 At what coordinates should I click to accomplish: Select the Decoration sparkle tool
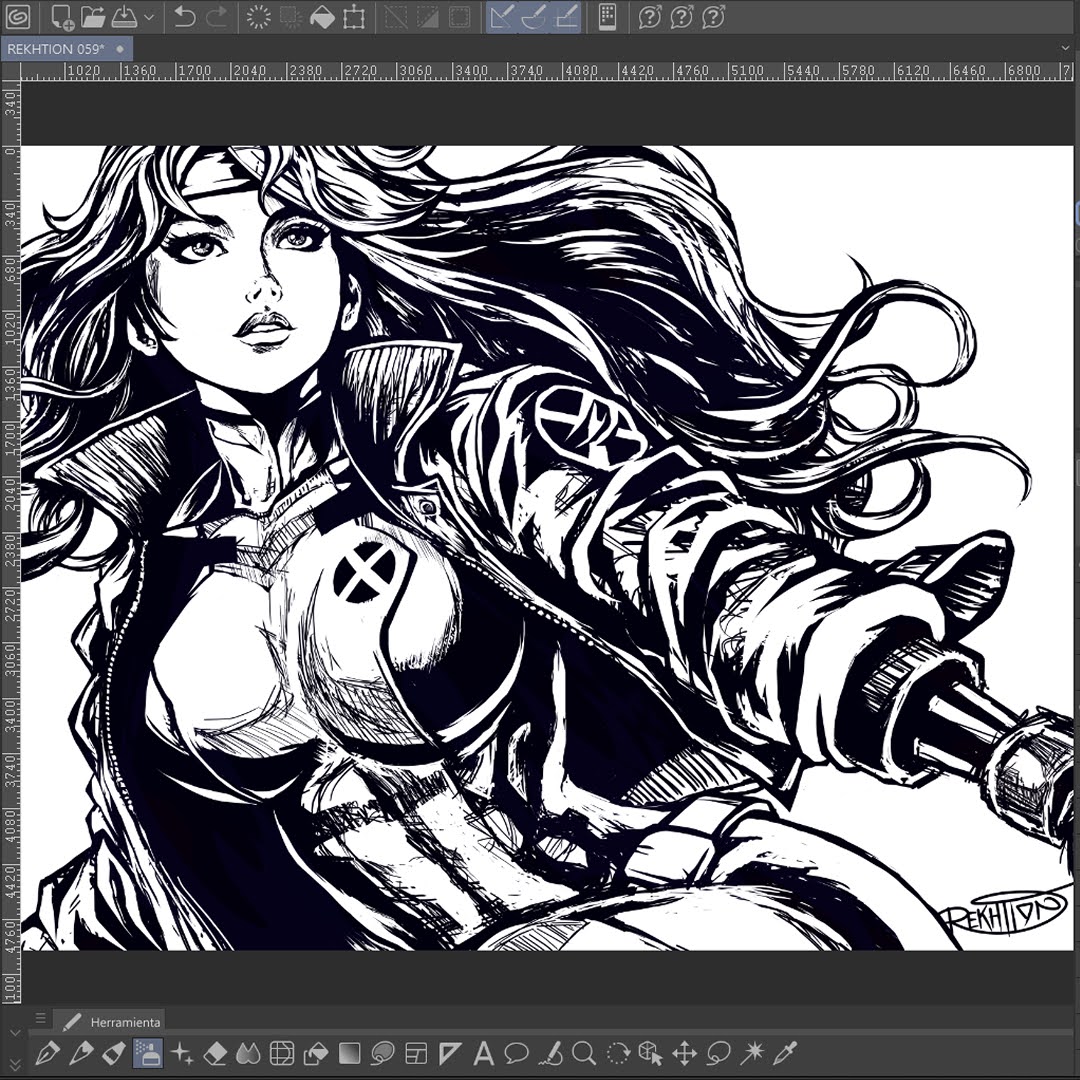click(181, 1053)
